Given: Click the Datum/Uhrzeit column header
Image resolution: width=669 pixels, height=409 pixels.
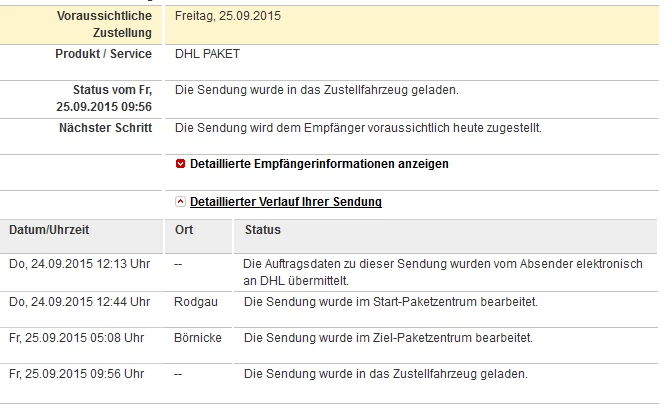Looking at the screenshot, I should pyautogui.click(x=49, y=230).
